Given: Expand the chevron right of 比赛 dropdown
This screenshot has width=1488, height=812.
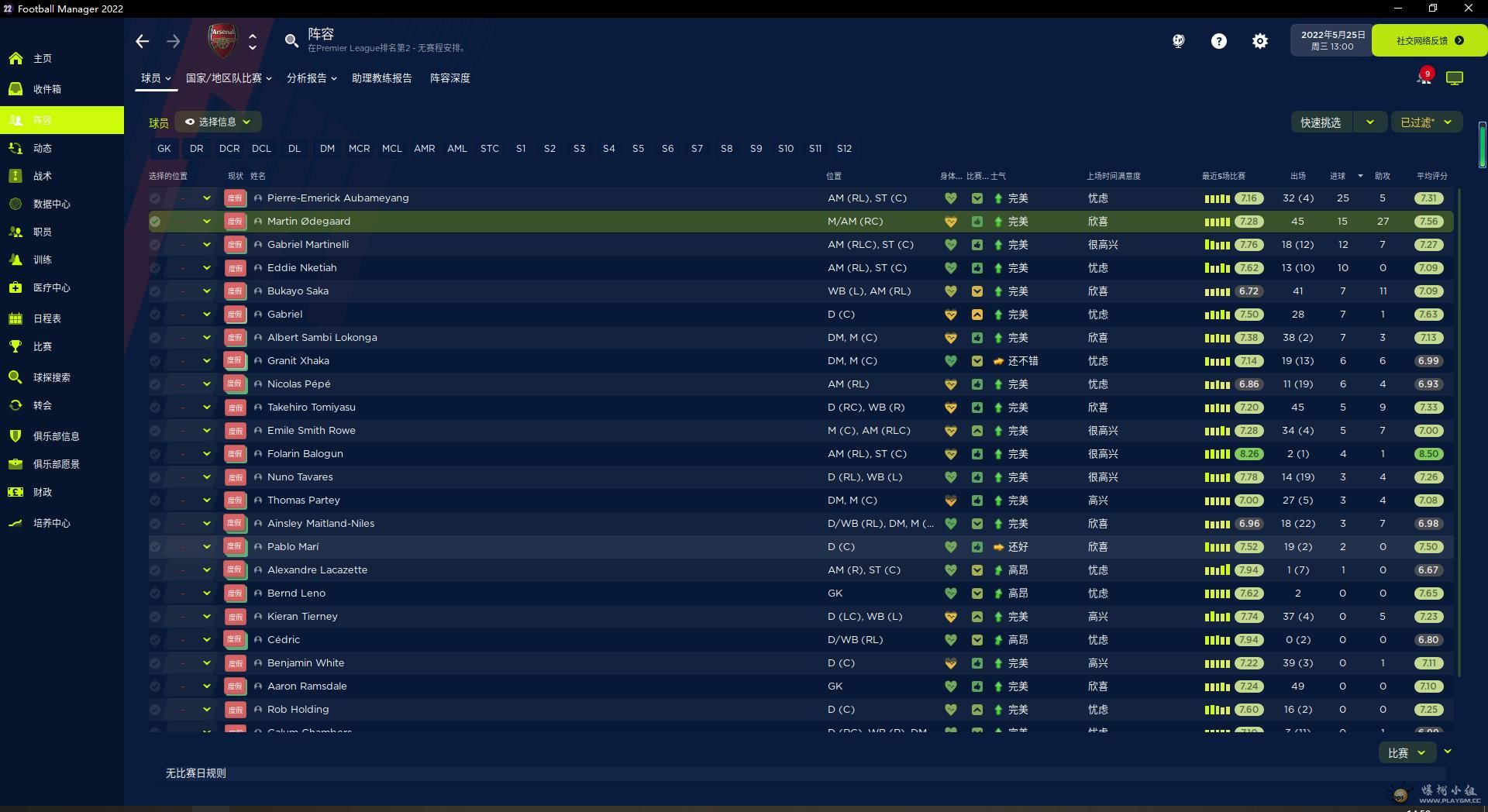Looking at the screenshot, I should (x=1447, y=752).
